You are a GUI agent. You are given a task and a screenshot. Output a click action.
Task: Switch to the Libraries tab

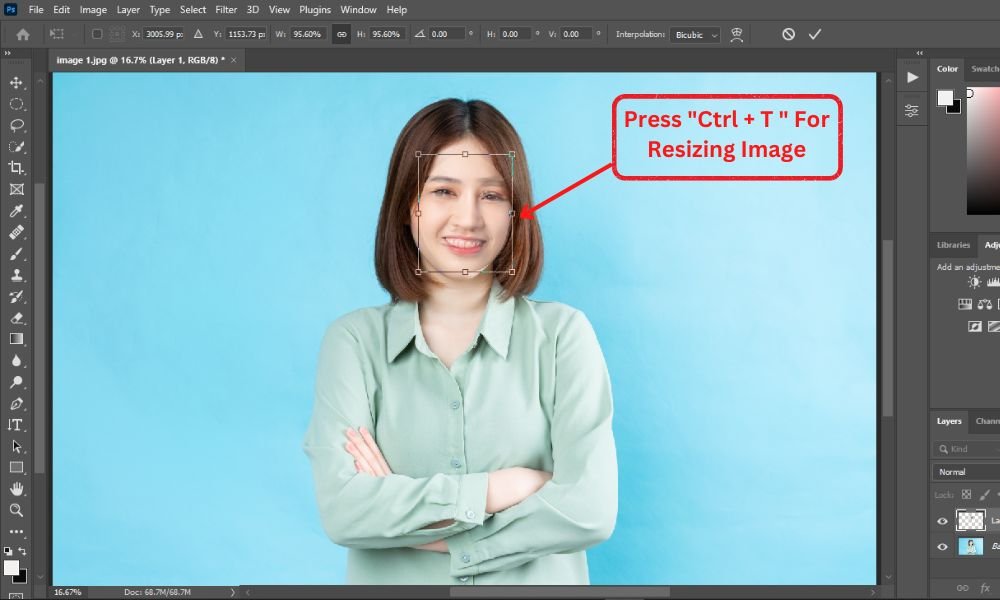pyautogui.click(x=953, y=245)
